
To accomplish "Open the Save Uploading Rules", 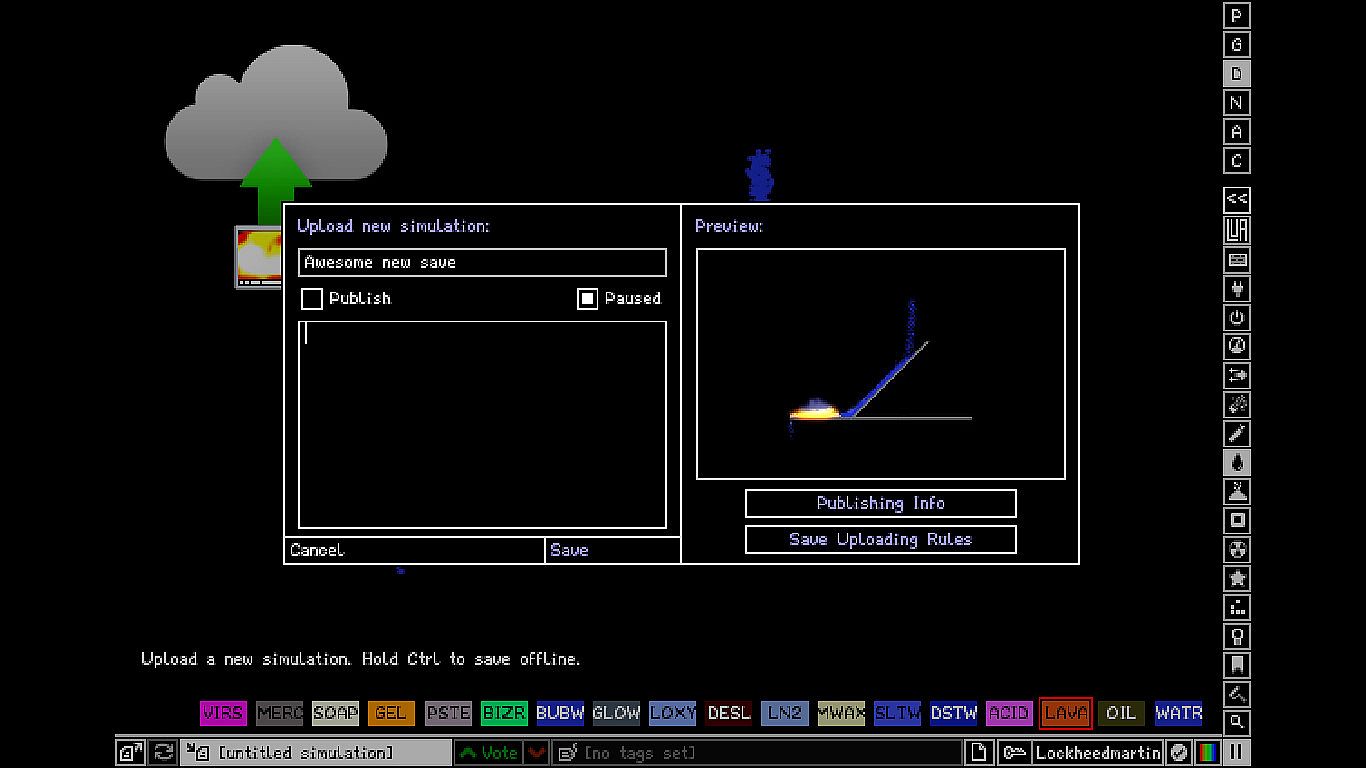I will pos(880,539).
